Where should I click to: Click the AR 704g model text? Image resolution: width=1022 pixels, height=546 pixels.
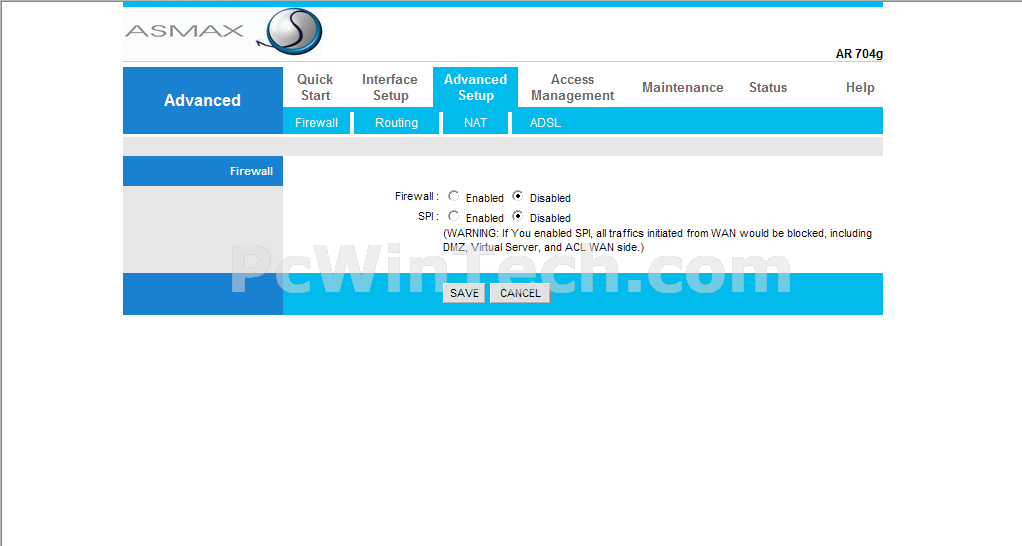(x=859, y=54)
